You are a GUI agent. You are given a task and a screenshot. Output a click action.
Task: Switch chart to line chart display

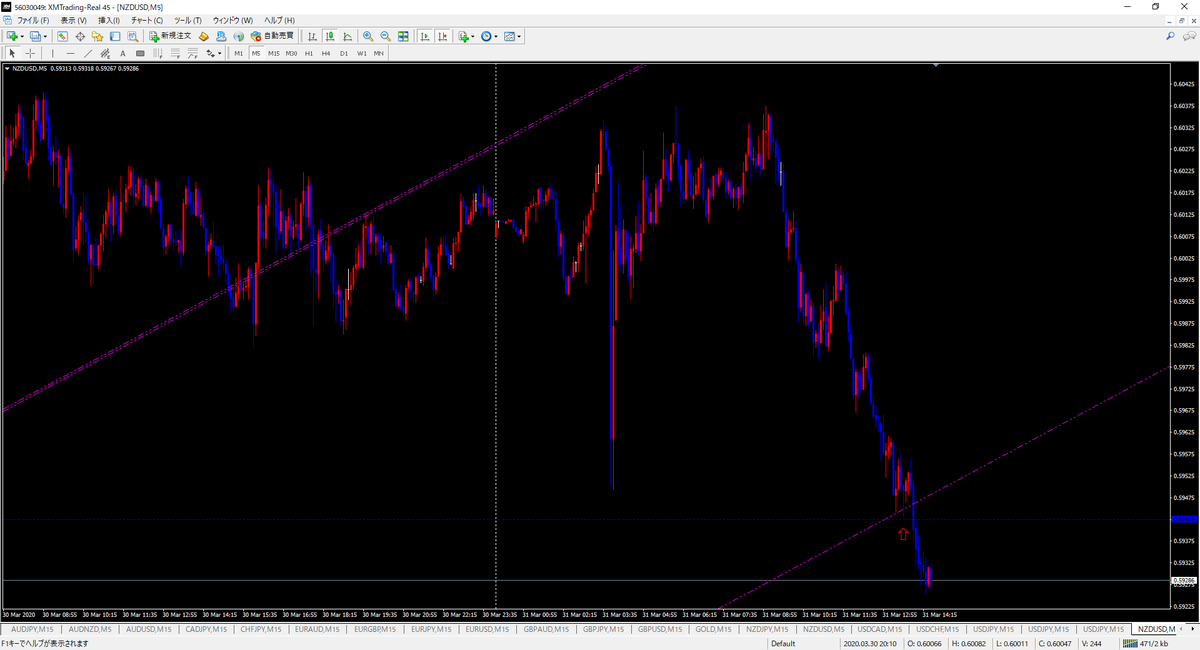(347, 36)
